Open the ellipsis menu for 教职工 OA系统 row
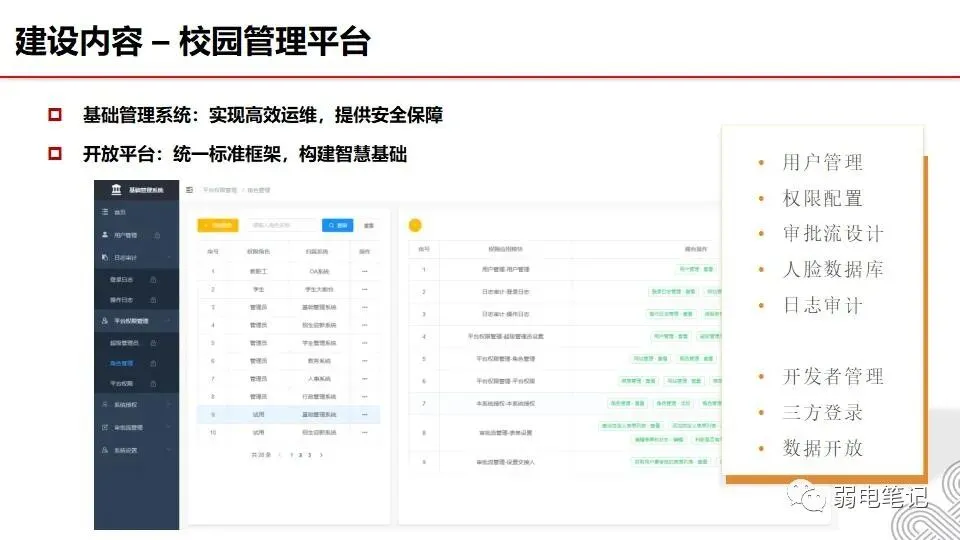The image size is (960, 540). (x=365, y=271)
